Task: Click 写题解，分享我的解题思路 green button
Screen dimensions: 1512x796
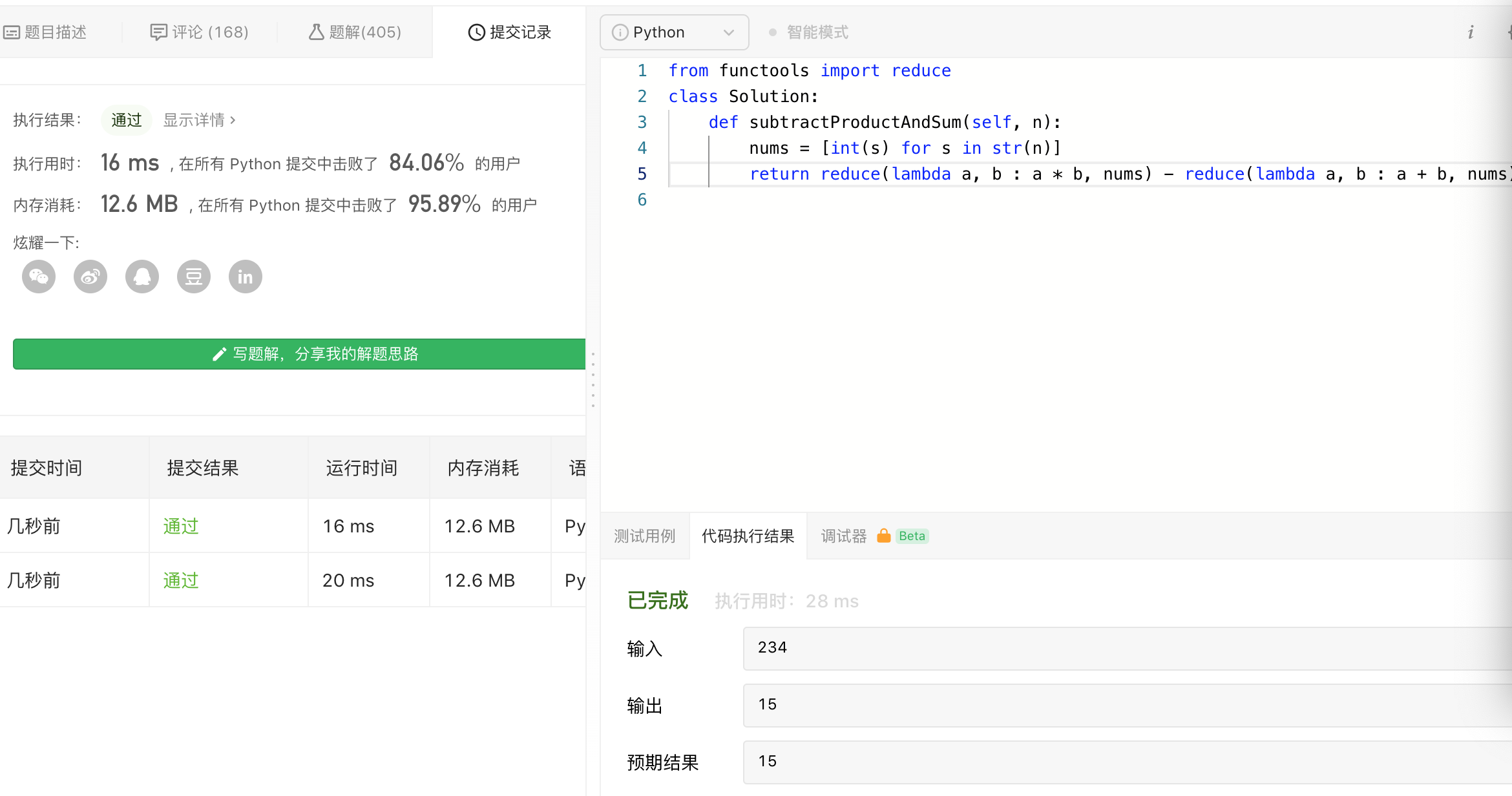Action: 299,354
